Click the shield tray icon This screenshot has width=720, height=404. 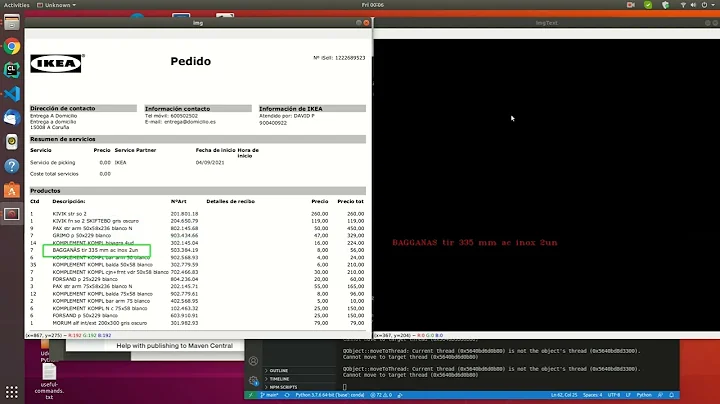click(665, 5)
